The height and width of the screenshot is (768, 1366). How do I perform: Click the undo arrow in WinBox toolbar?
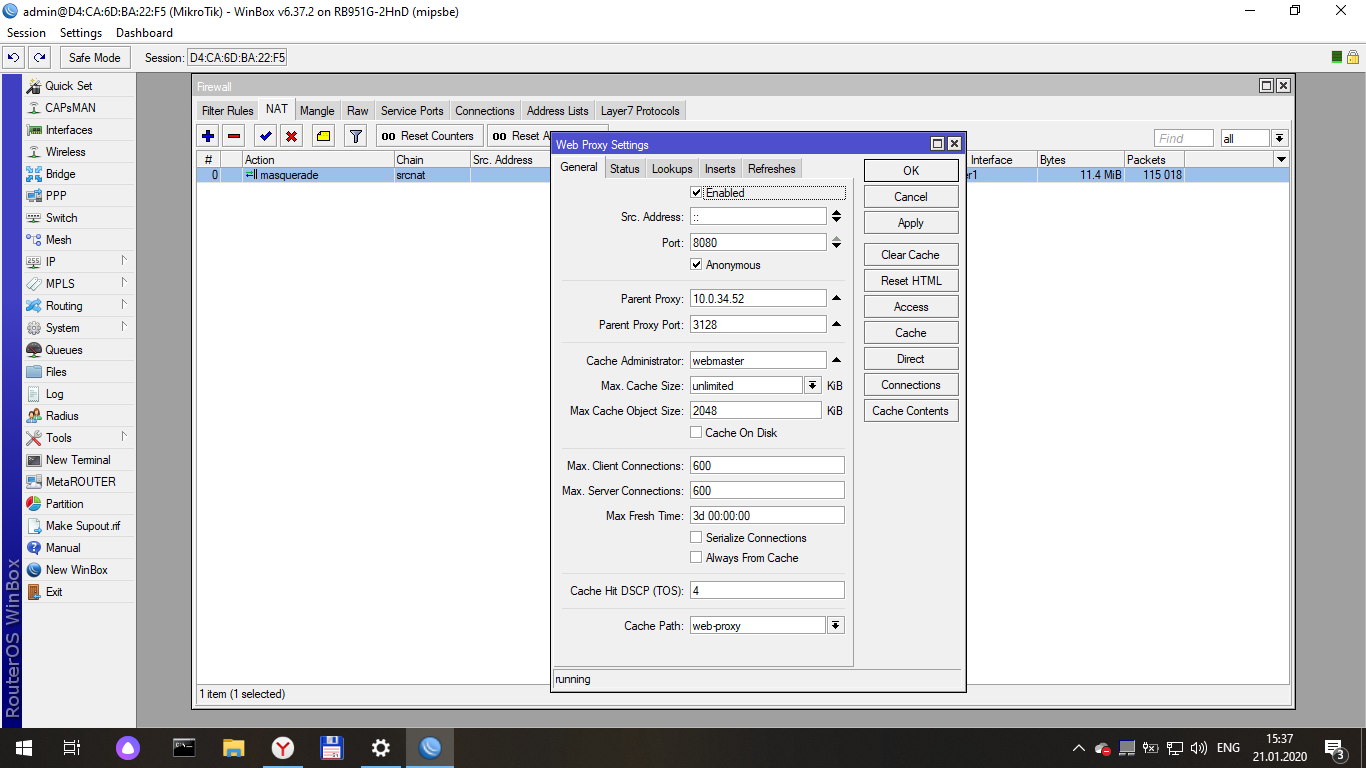14,58
